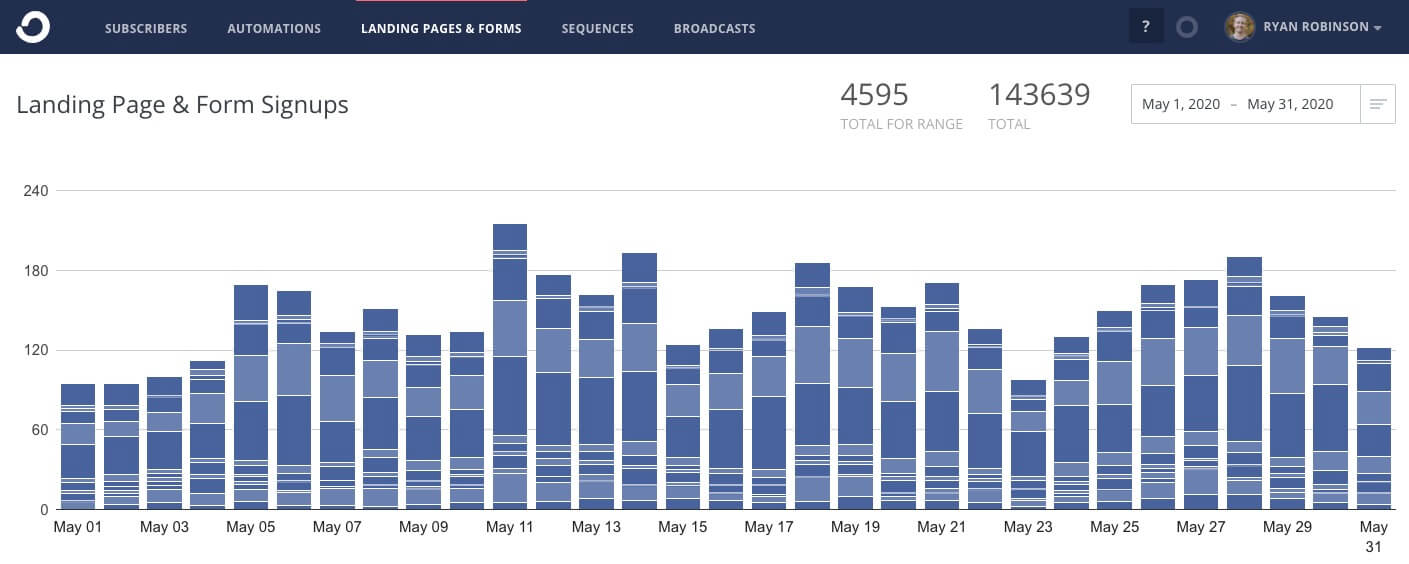Click the May 29 x-axis label
The height and width of the screenshot is (564, 1409).
point(1288,527)
